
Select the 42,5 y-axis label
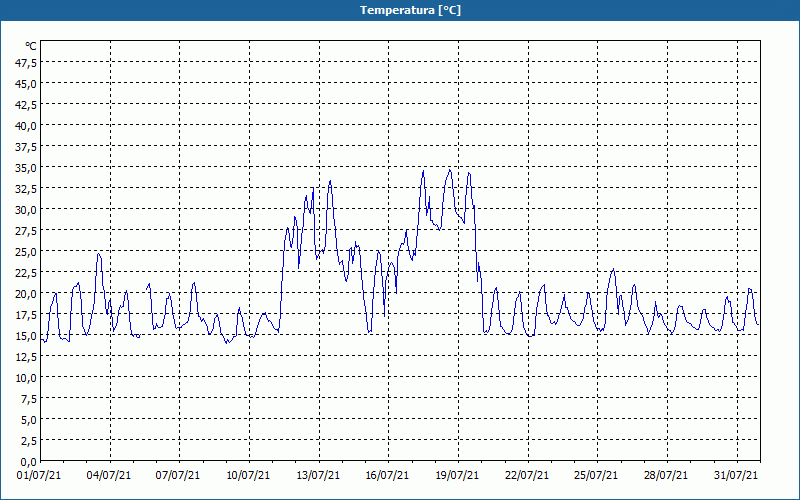27,105
